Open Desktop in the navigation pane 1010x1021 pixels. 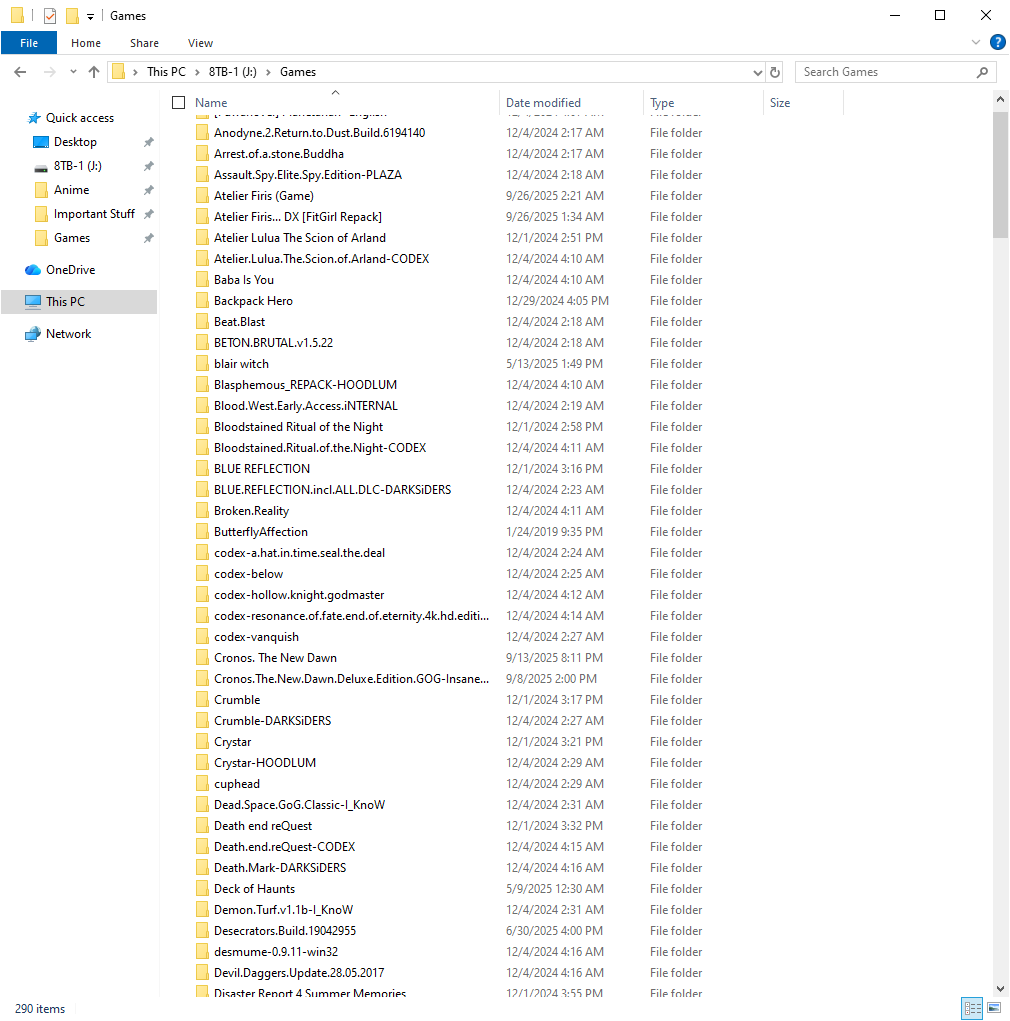(x=75, y=142)
